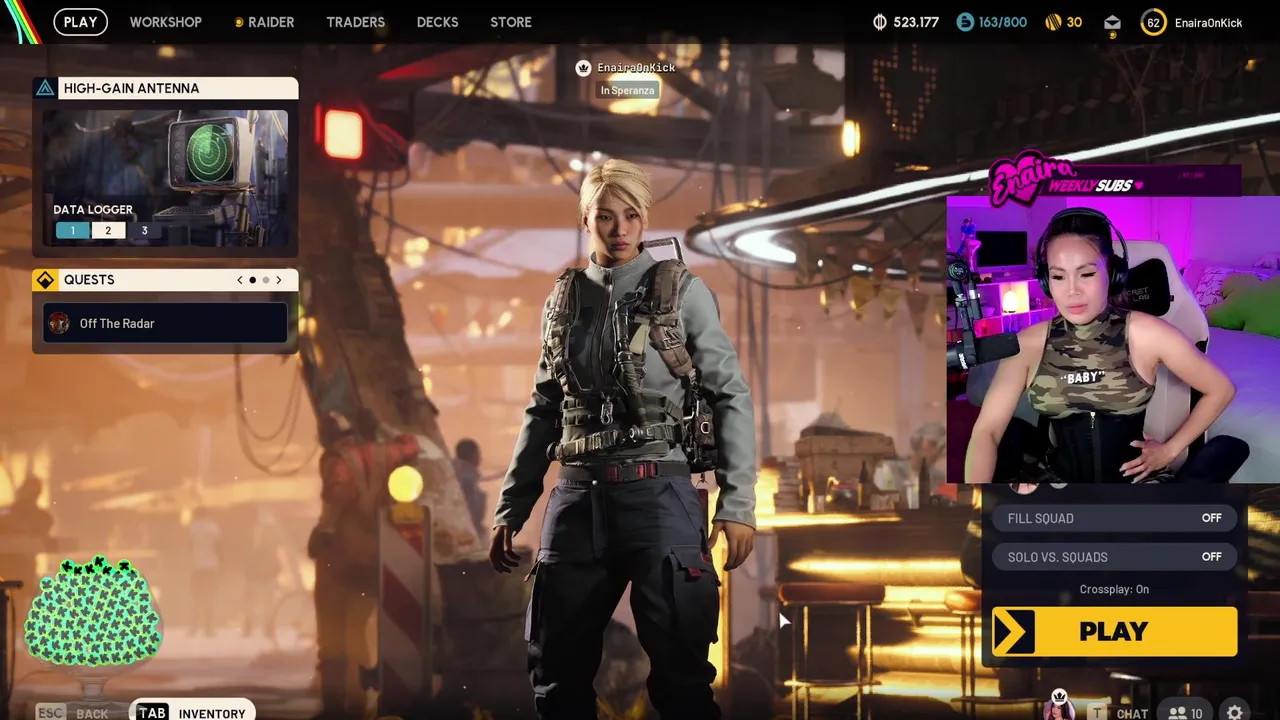The width and height of the screenshot is (1280, 720).
Task: Open the chat via T CHAT button
Action: pos(1118,713)
